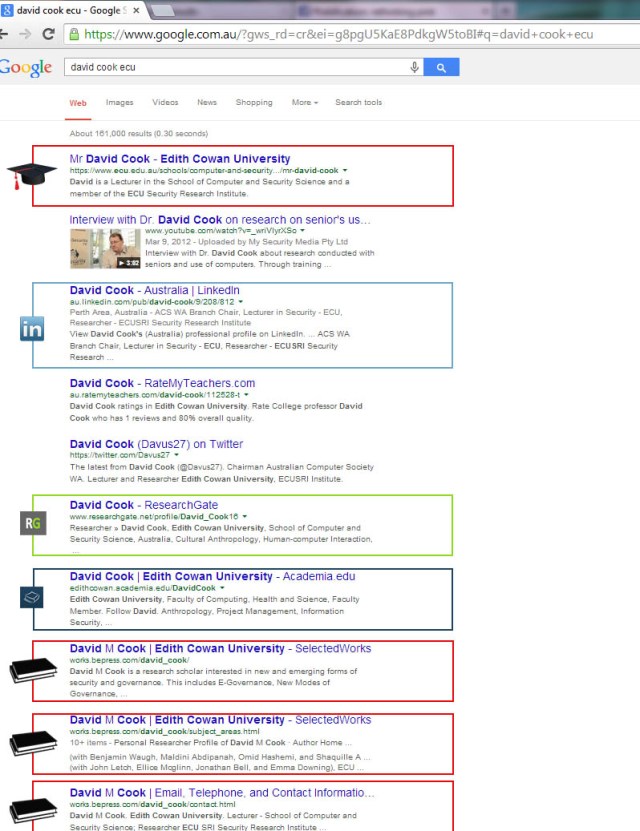Click in the address bar URL

pos(339,34)
